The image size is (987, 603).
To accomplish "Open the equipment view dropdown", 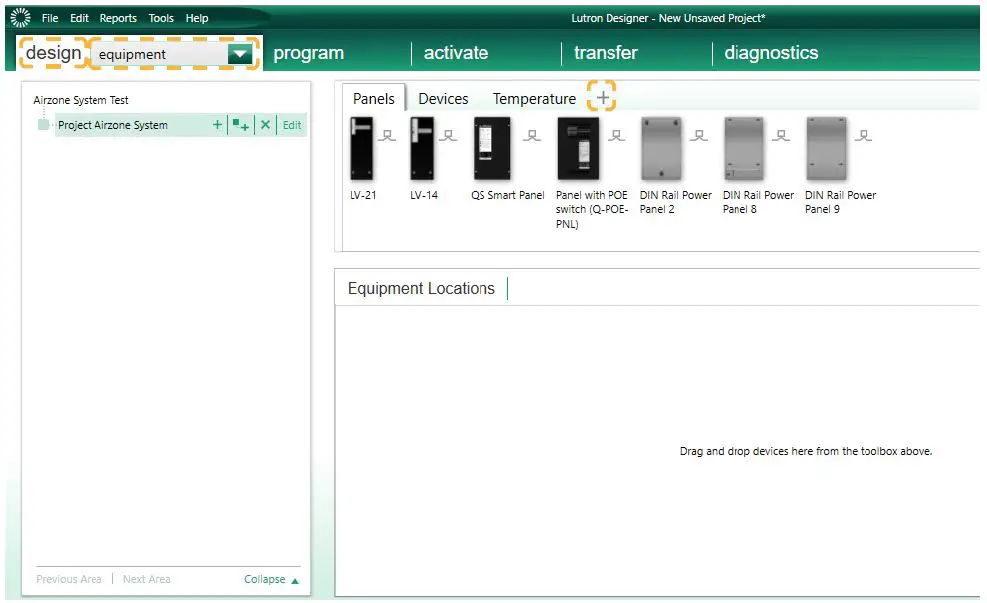I will click(x=240, y=52).
